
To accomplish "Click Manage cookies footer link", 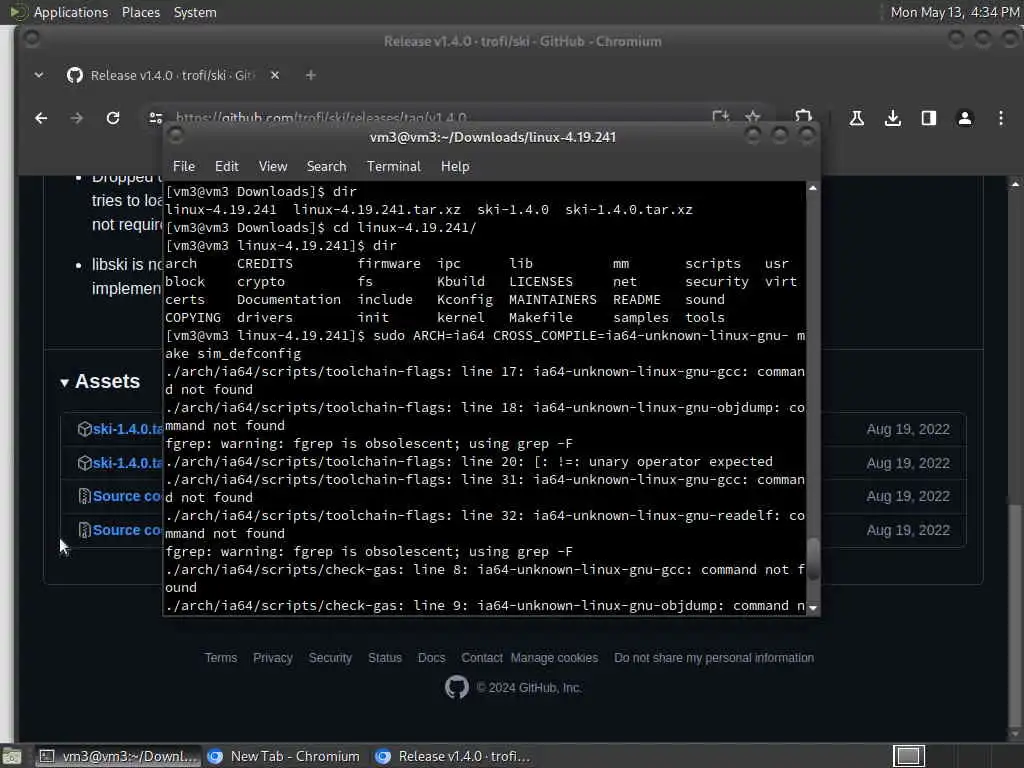I will click(x=554, y=658).
